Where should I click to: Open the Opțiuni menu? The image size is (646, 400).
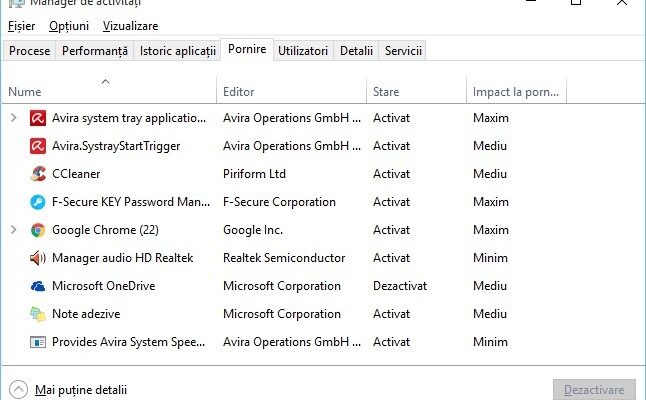coord(69,26)
